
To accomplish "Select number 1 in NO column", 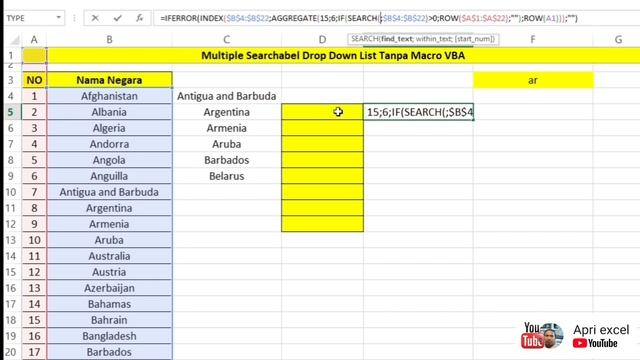I will pos(34,96).
